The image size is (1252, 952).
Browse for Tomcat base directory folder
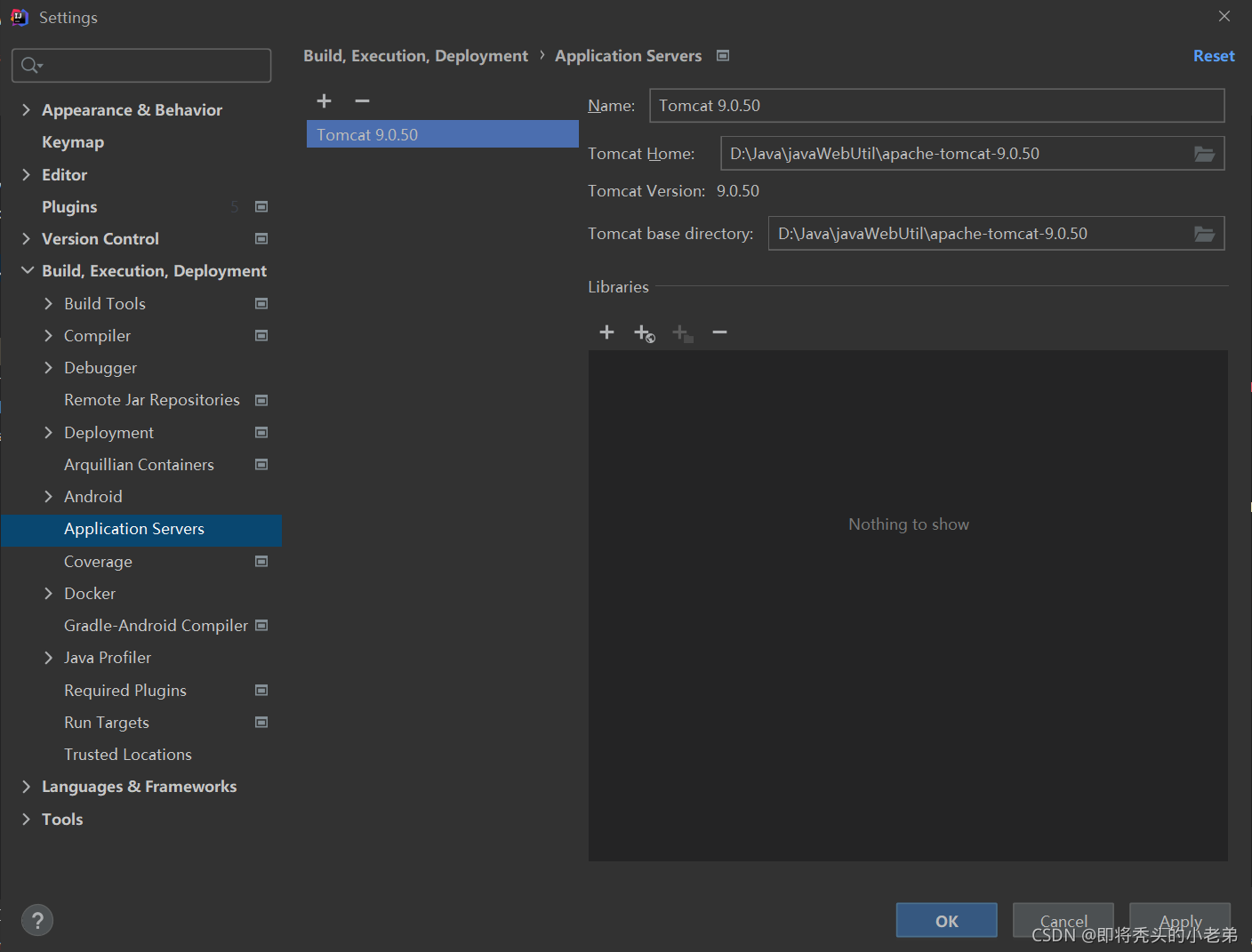pyautogui.click(x=1204, y=234)
